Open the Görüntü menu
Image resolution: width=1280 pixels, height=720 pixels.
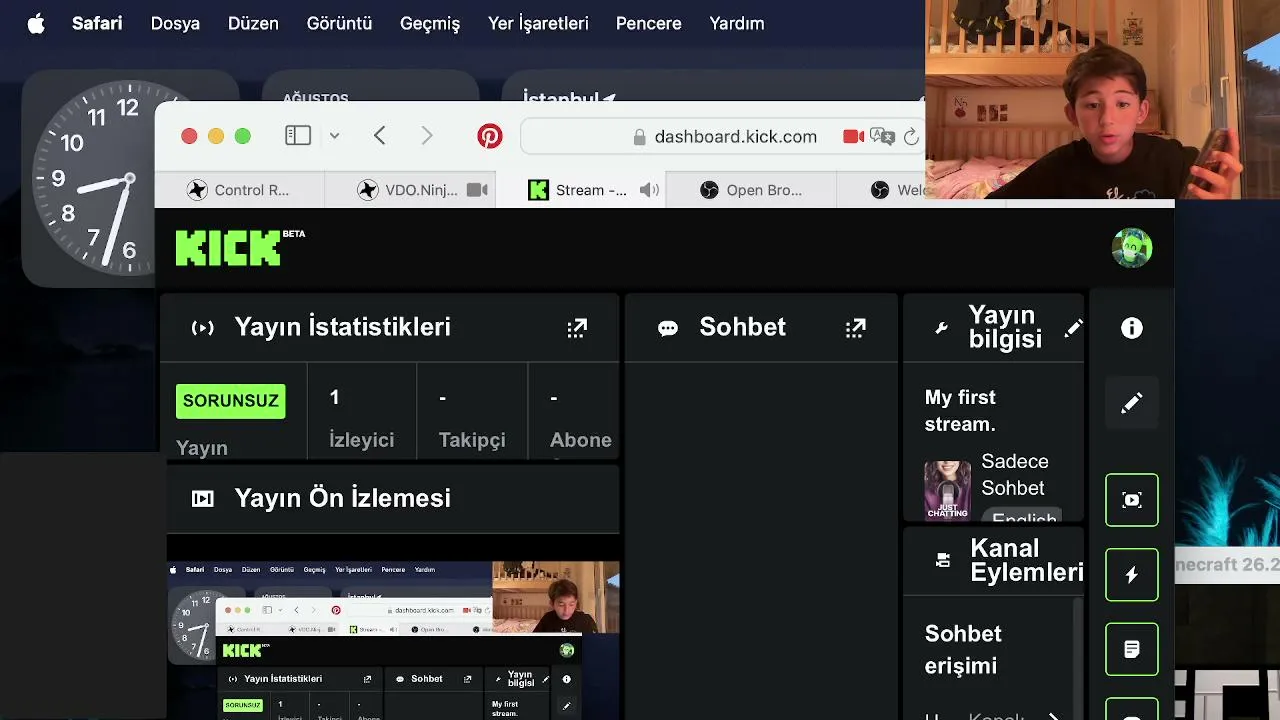(339, 24)
